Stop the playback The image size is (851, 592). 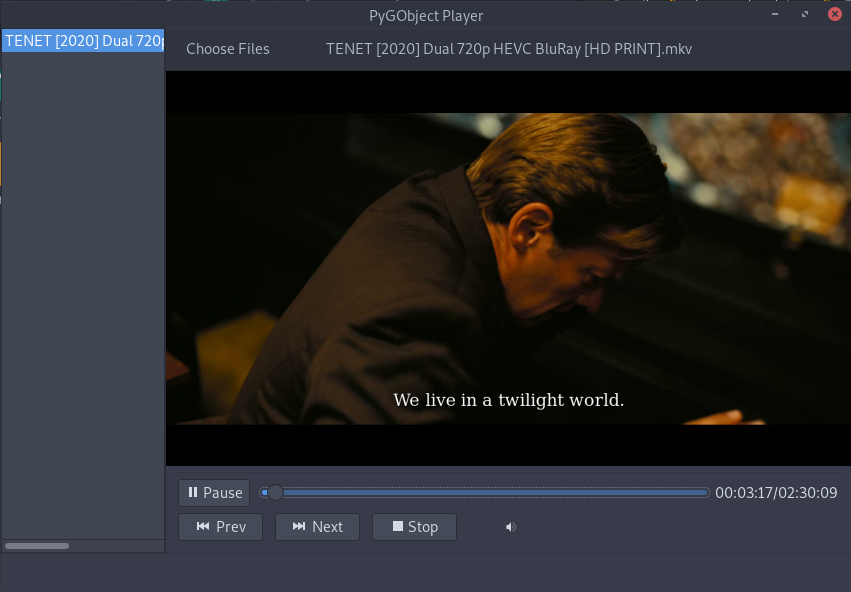414,527
